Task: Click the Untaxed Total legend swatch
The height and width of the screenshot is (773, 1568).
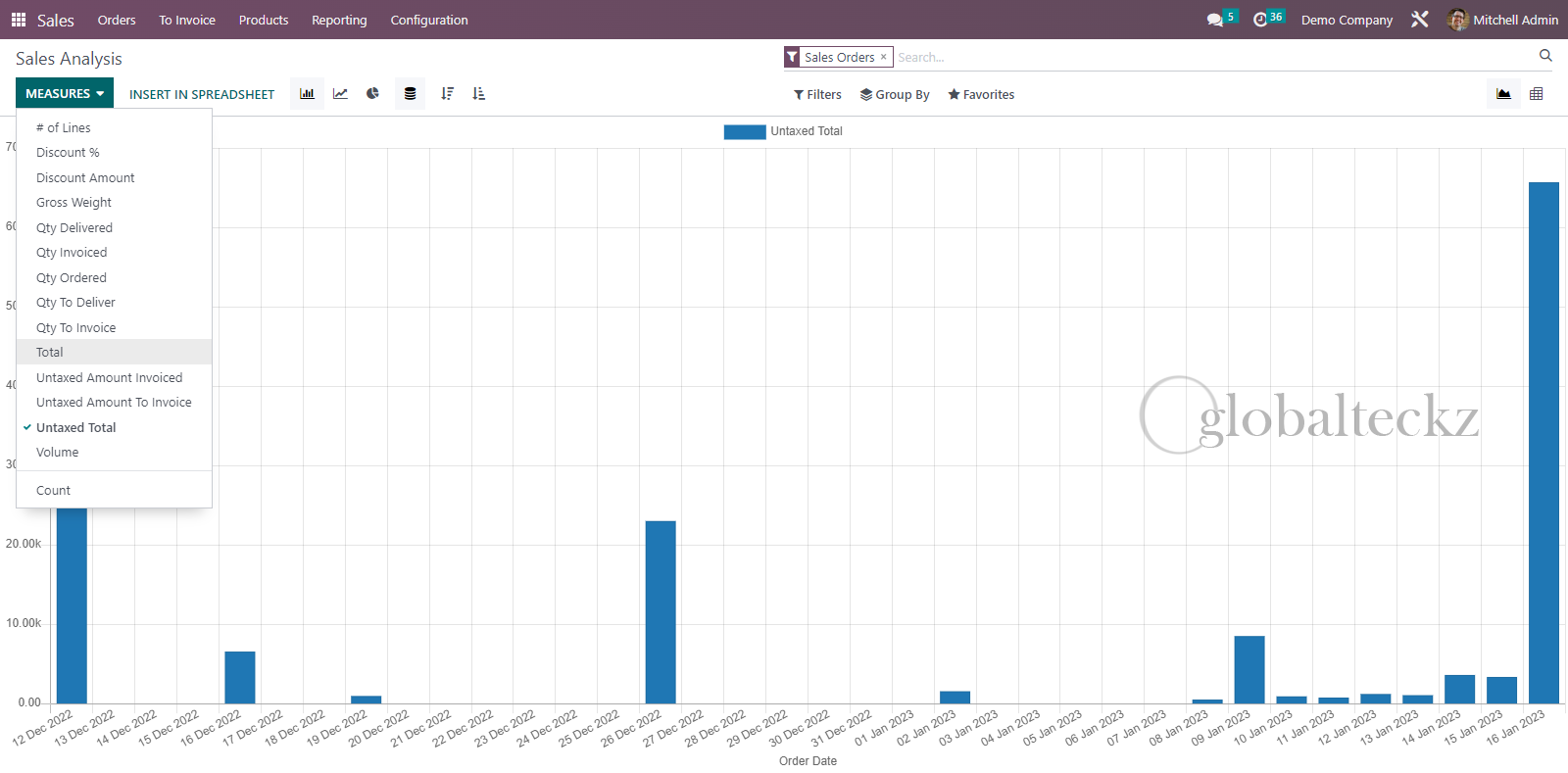Action: 745,132
